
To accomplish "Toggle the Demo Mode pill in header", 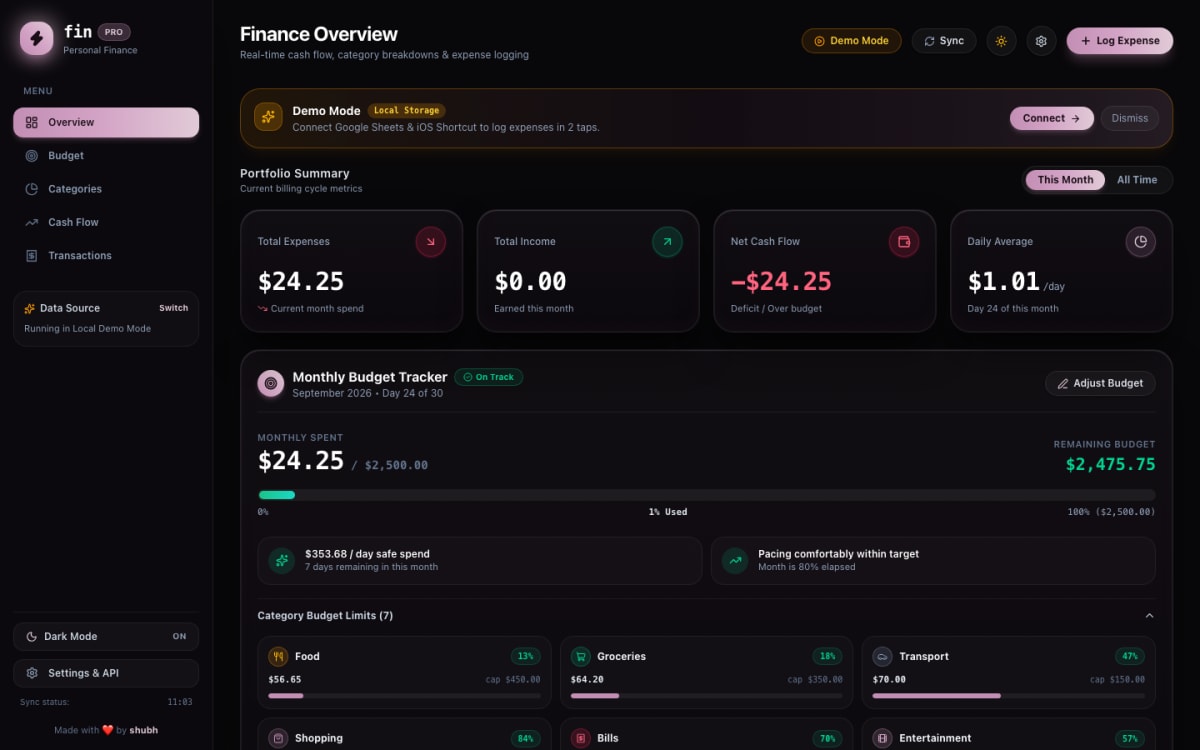I will [851, 41].
